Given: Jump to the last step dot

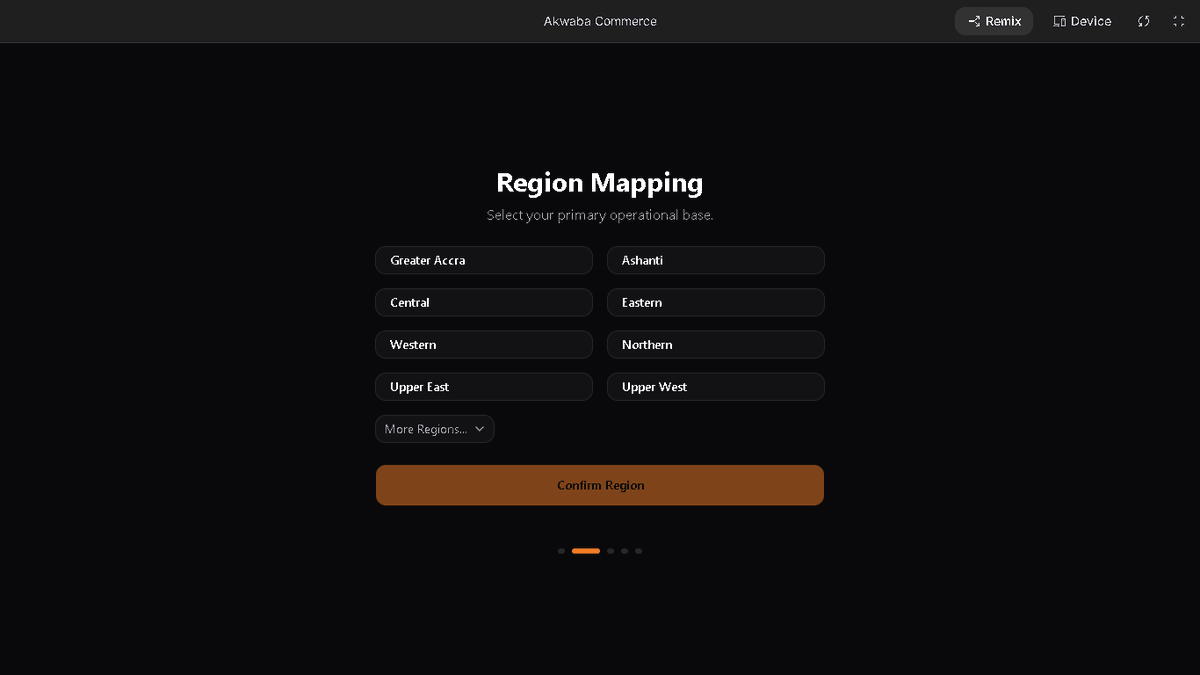Looking at the screenshot, I should point(639,551).
